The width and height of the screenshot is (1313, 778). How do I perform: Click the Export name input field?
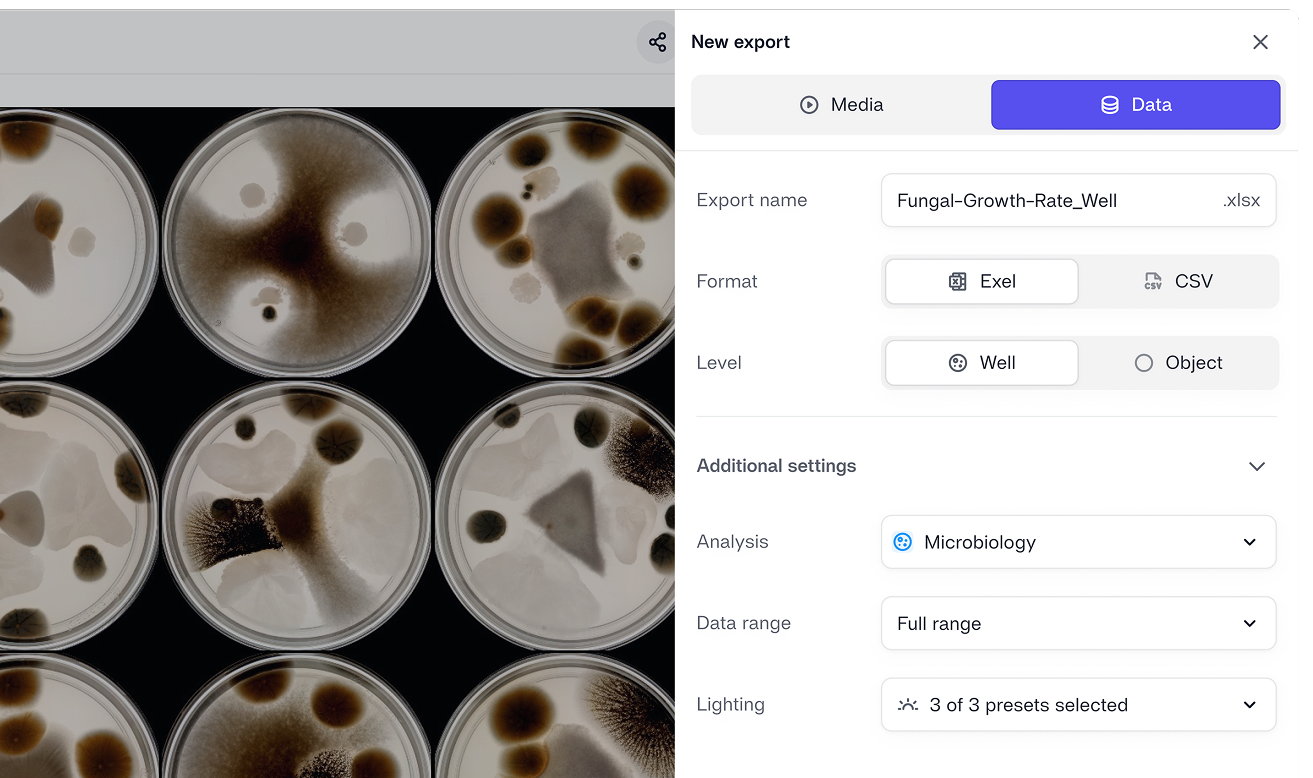1078,200
